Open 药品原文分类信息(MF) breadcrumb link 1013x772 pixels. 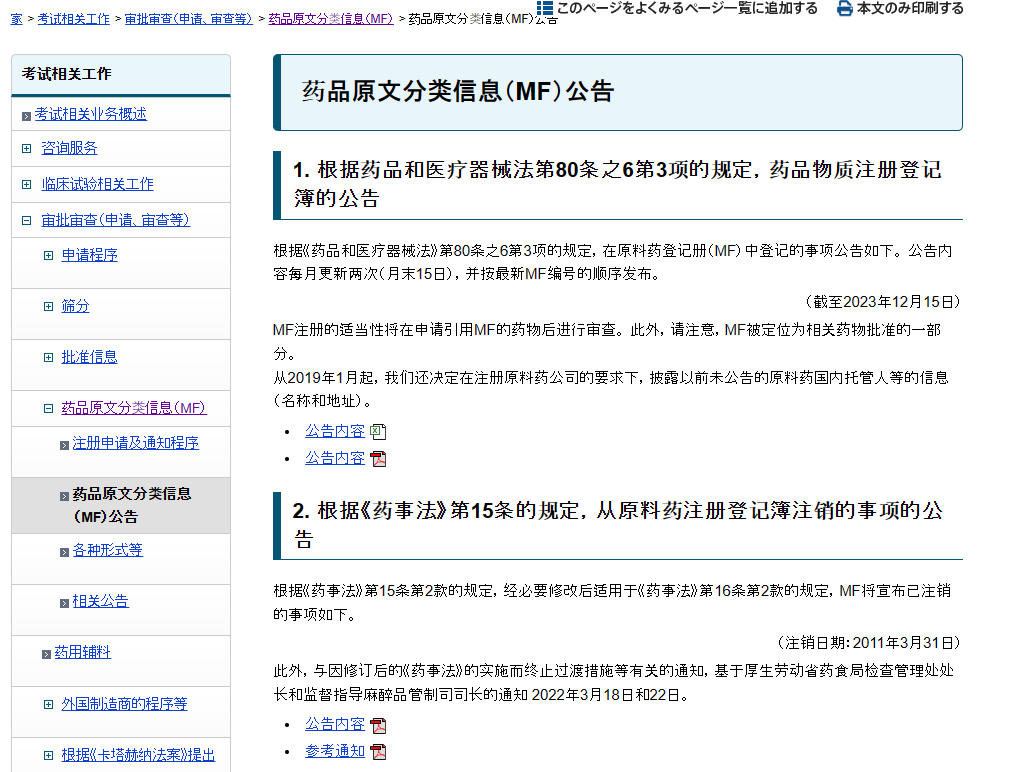[x=331, y=19]
